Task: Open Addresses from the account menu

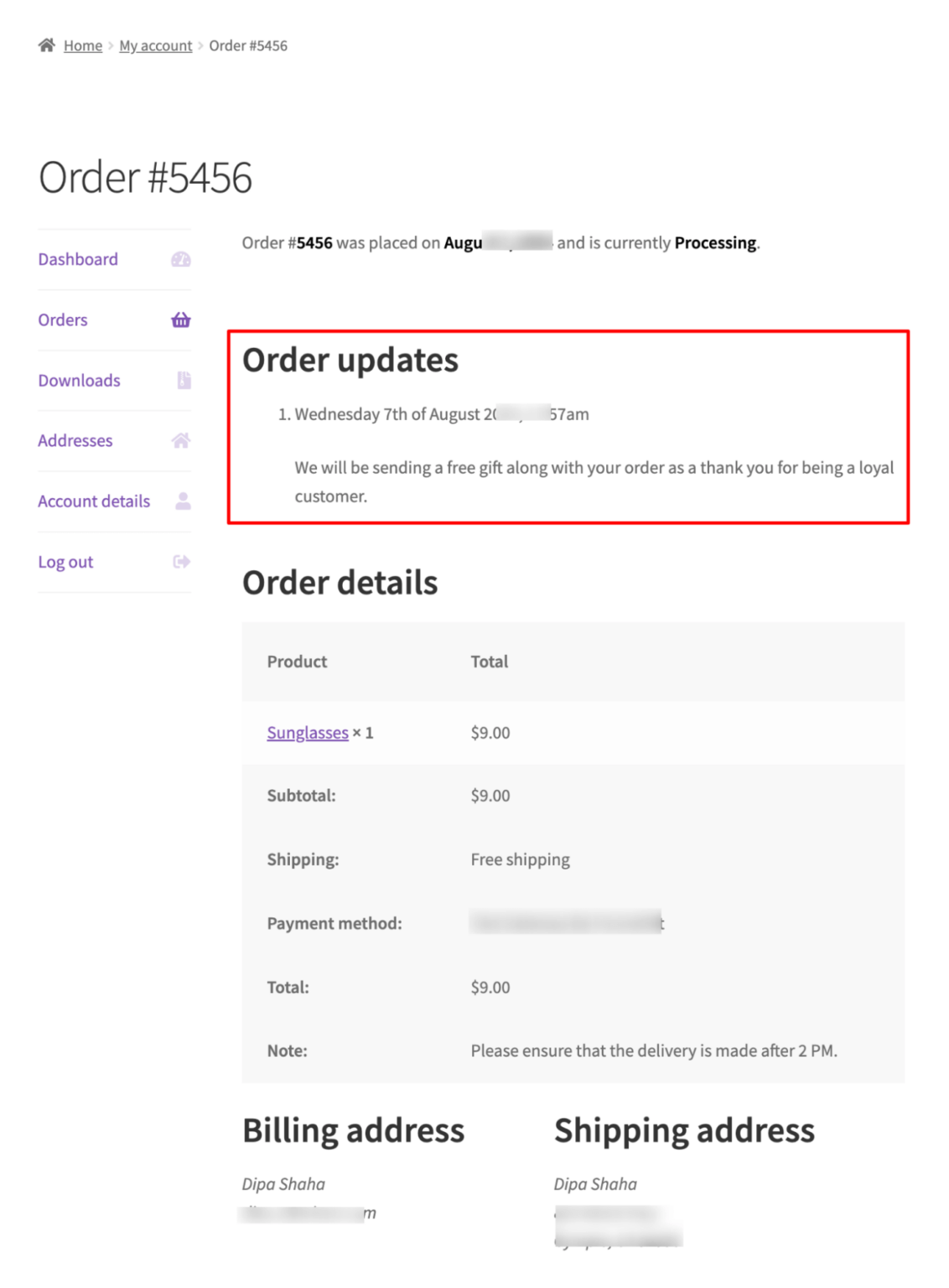Action: 75,440
